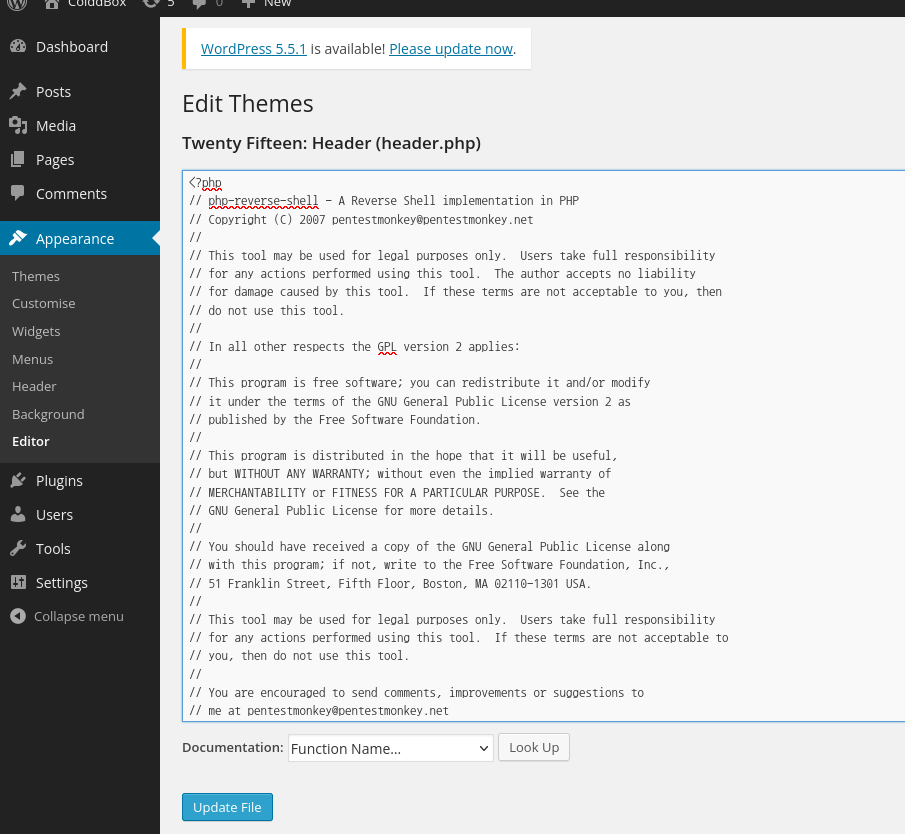Click inside the header.php code editor
905x834 pixels.
click(x=543, y=446)
